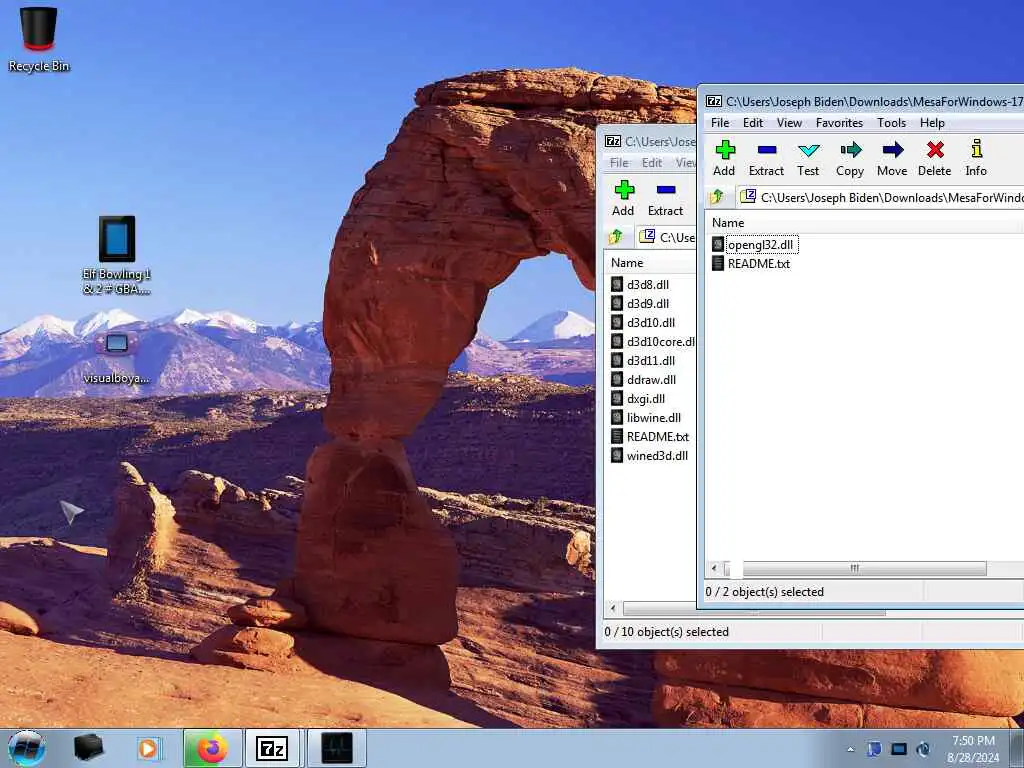This screenshot has height=768, width=1024.
Task: Open the View menu in the front window
Action: [x=789, y=123]
